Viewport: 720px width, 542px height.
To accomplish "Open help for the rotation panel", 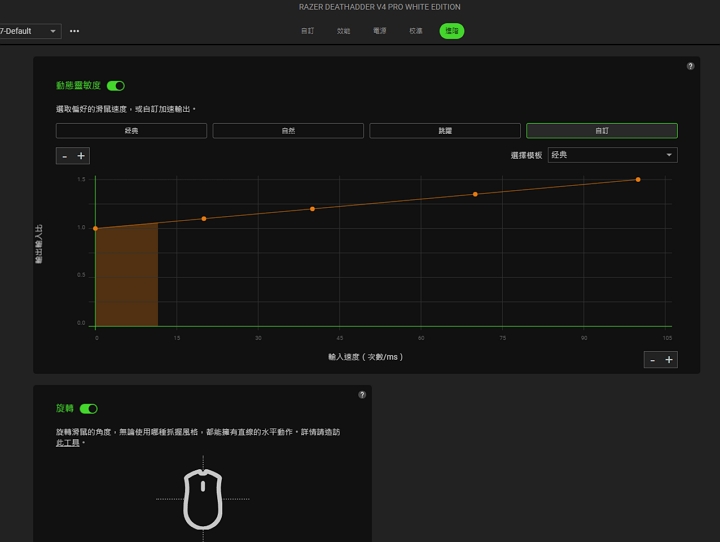I will click(x=362, y=395).
